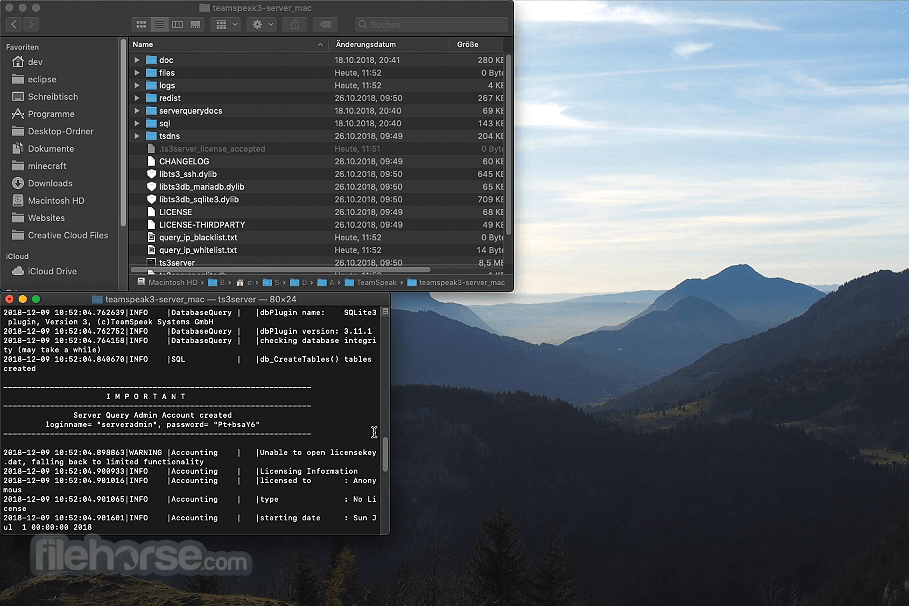Click Terminal window vertical scrollbar
Screen dimensions: 909x606
(x=385, y=453)
